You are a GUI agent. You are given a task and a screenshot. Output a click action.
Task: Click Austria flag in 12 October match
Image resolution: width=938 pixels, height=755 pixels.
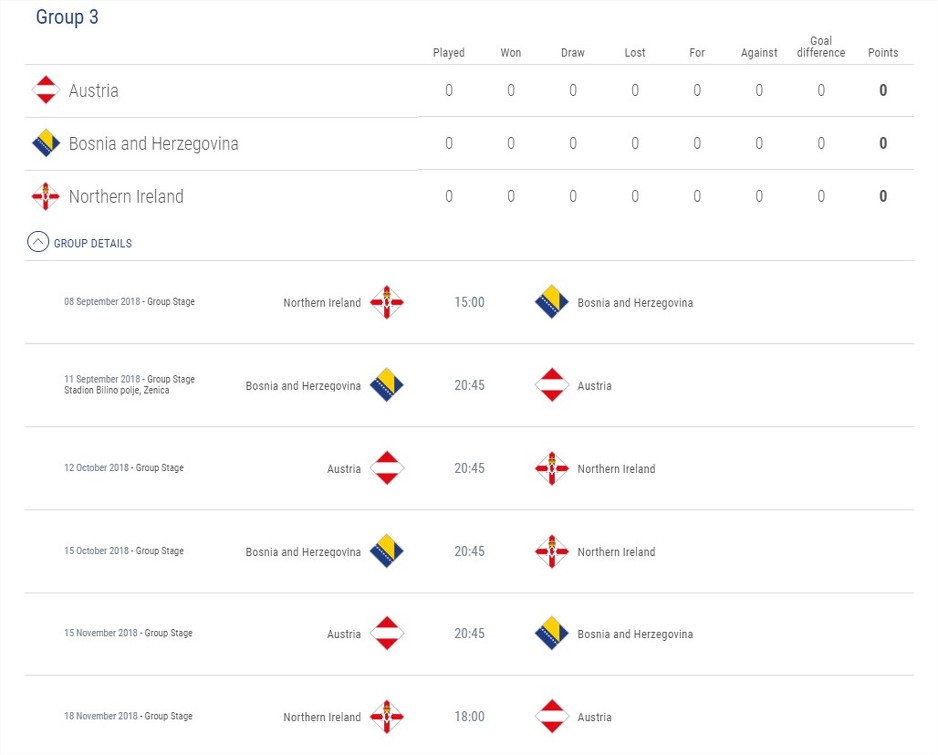click(x=386, y=468)
